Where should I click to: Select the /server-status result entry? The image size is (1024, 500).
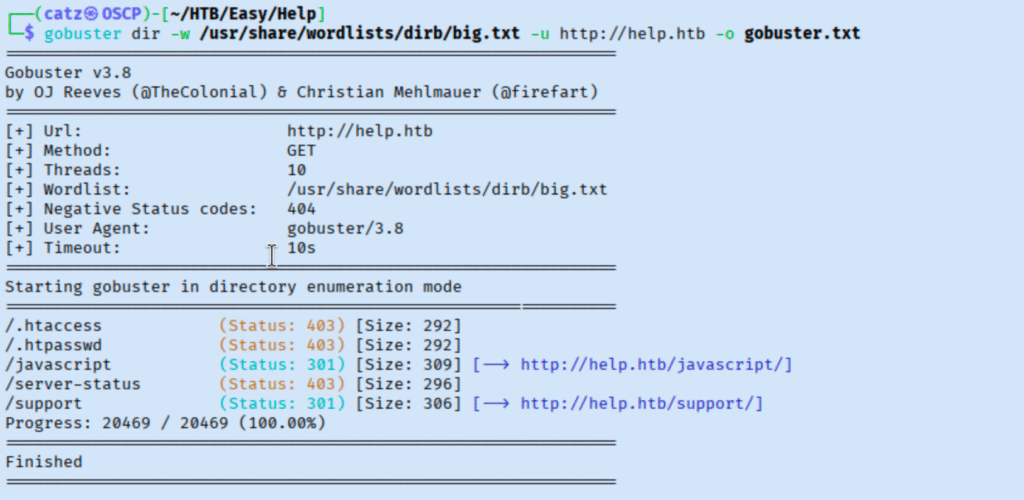[x=72, y=384]
